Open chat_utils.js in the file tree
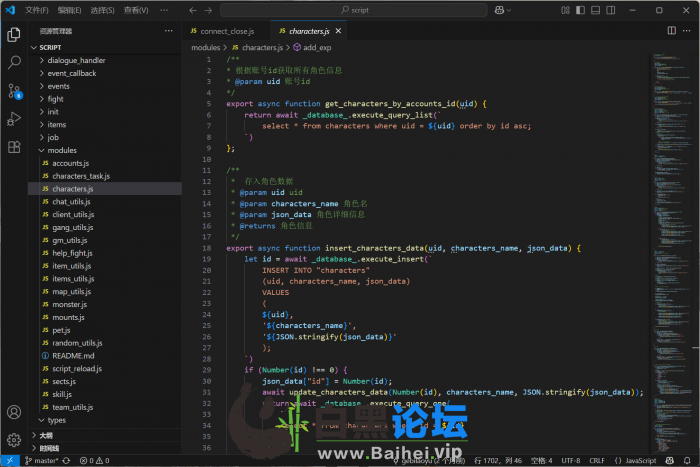The image size is (700, 467). [x=105, y=202]
